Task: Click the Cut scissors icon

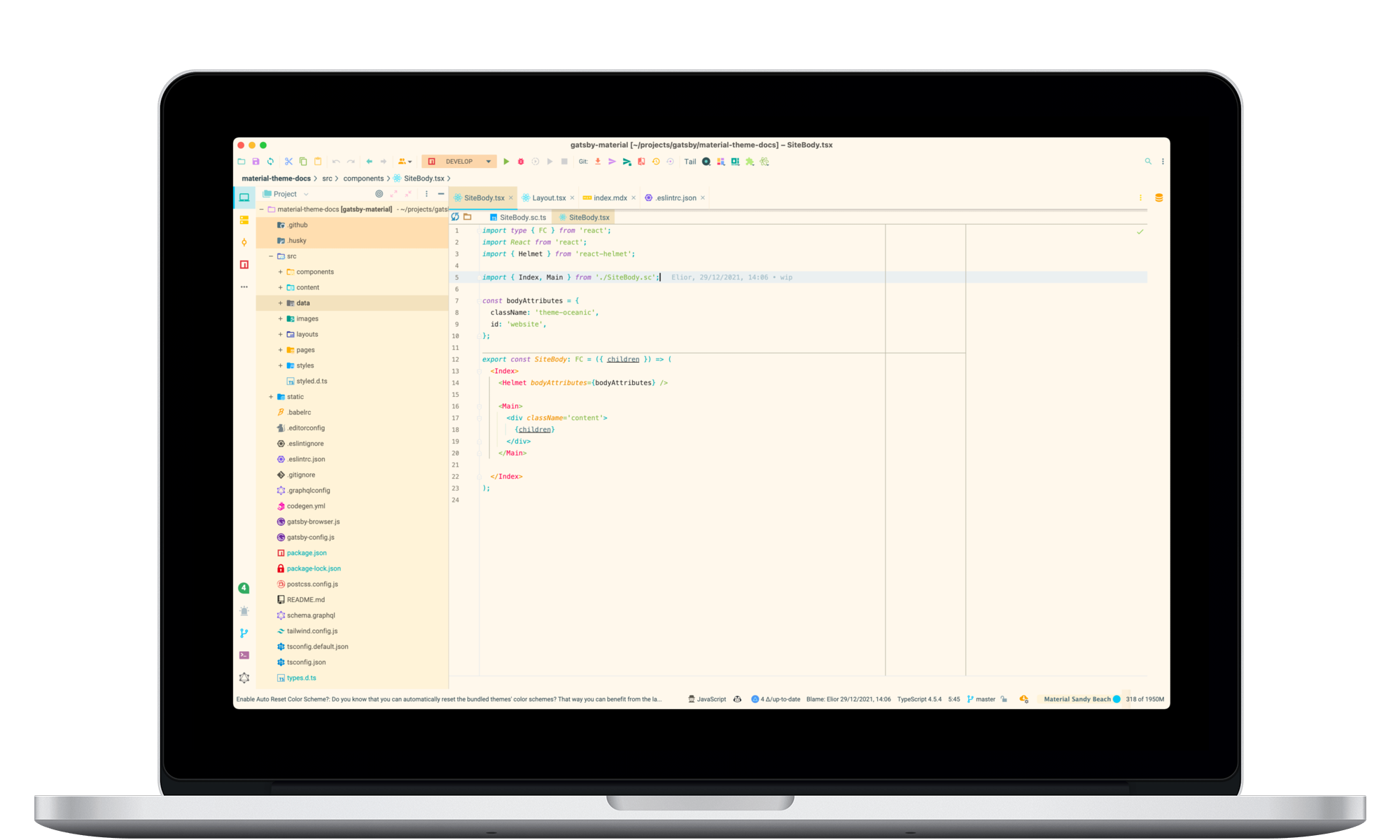Action: click(x=288, y=162)
